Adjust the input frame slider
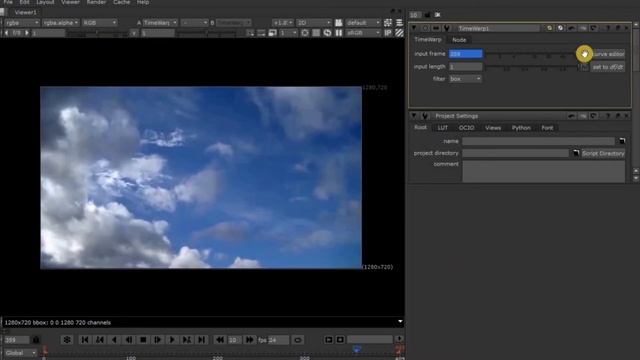 [x=531, y=54]
